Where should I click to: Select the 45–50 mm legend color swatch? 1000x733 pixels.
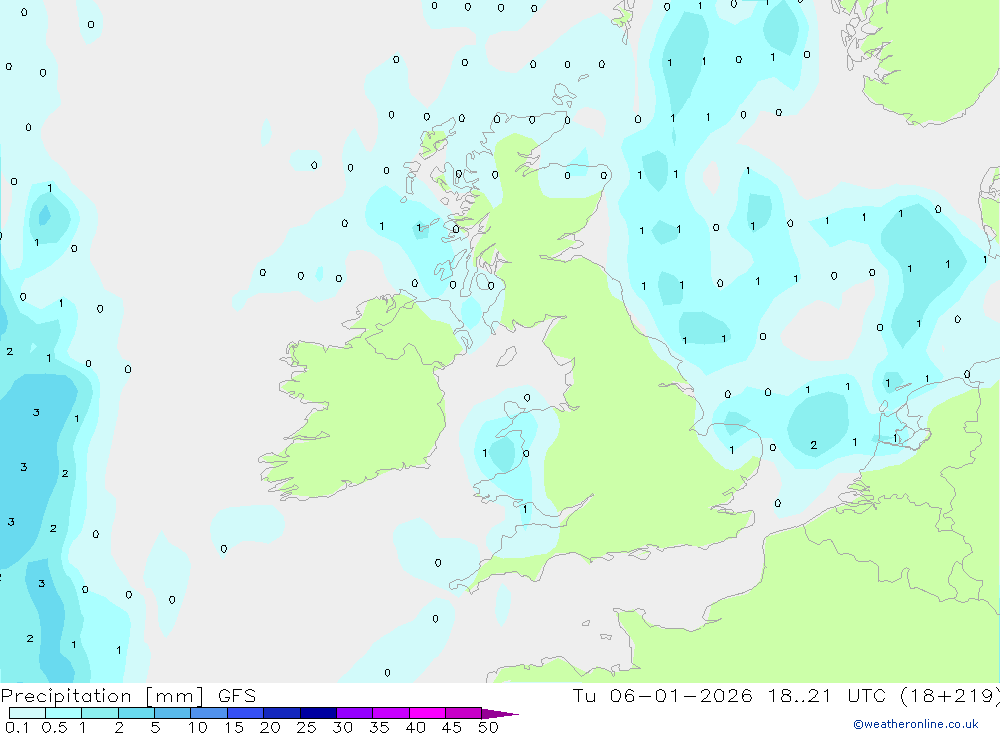pos(464,713)
